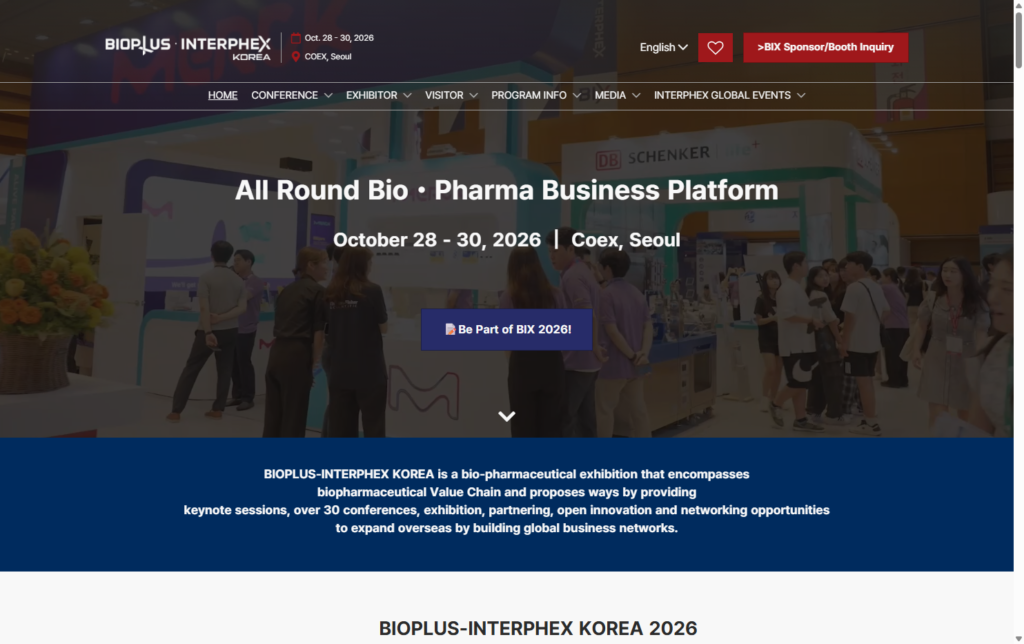Image resolution: width=1024 pixels, height=644 pixels.
Task: Click document icon in Be Part of BIX button
Action: pos(450,329)
